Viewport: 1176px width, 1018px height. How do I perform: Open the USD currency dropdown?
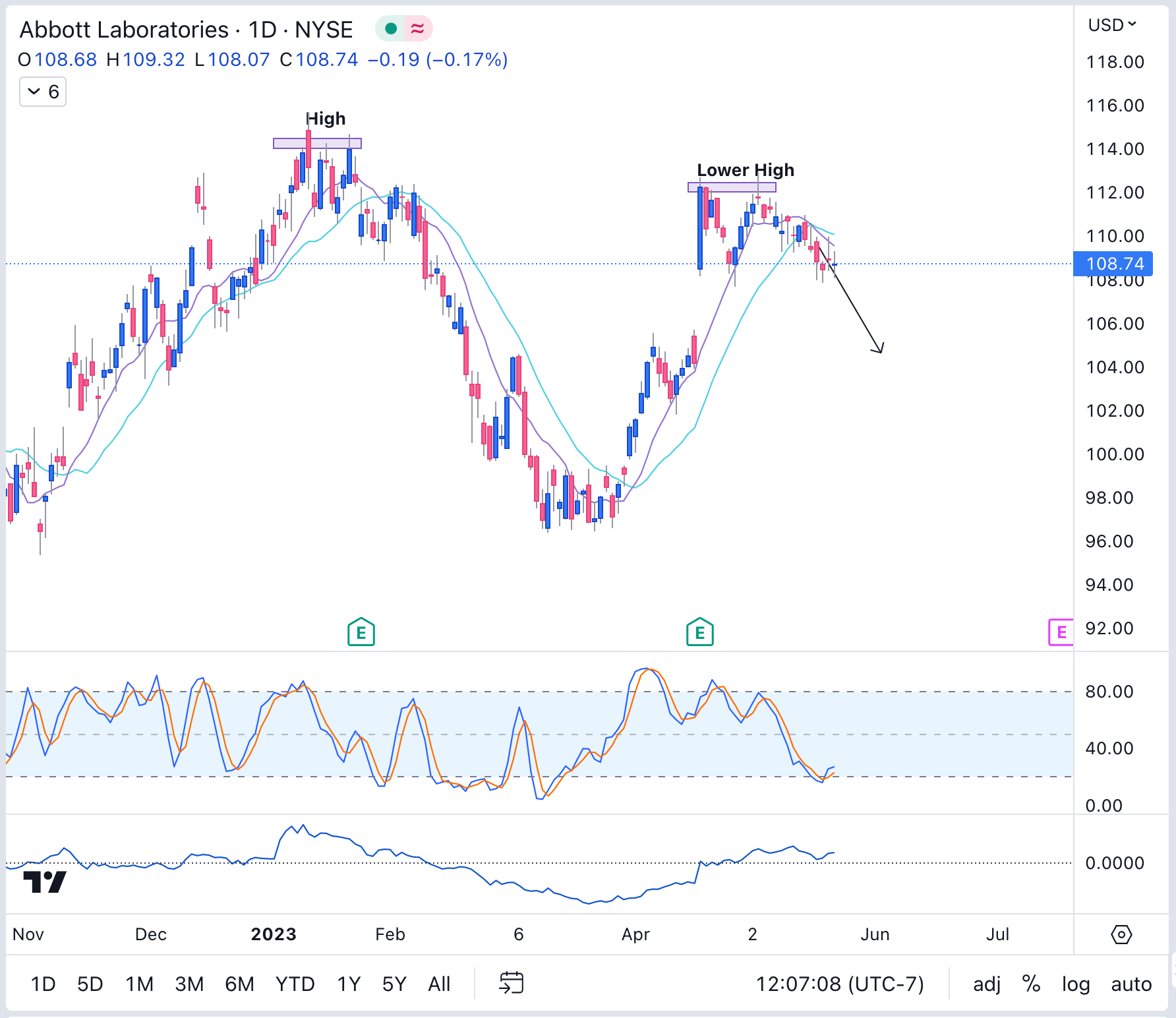1112,25
